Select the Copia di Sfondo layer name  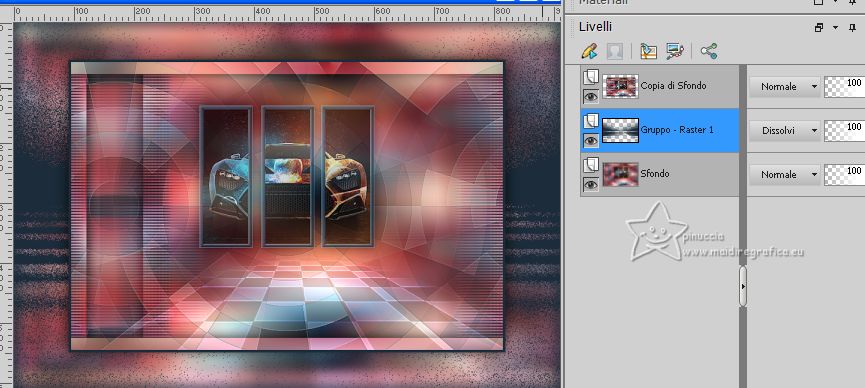(x=673, y=86)
